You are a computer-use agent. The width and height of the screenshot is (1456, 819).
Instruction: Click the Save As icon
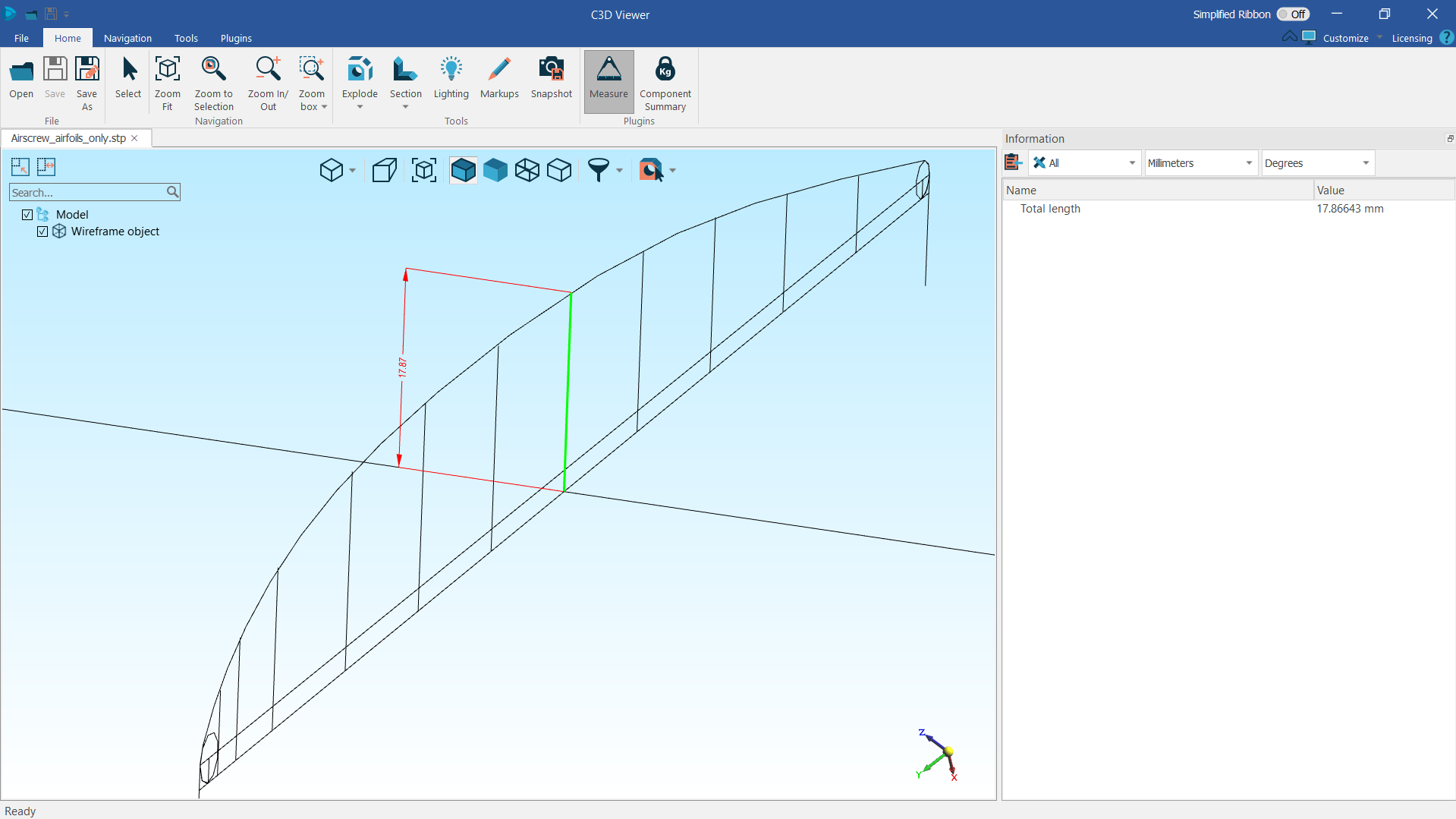click(86, 71)
